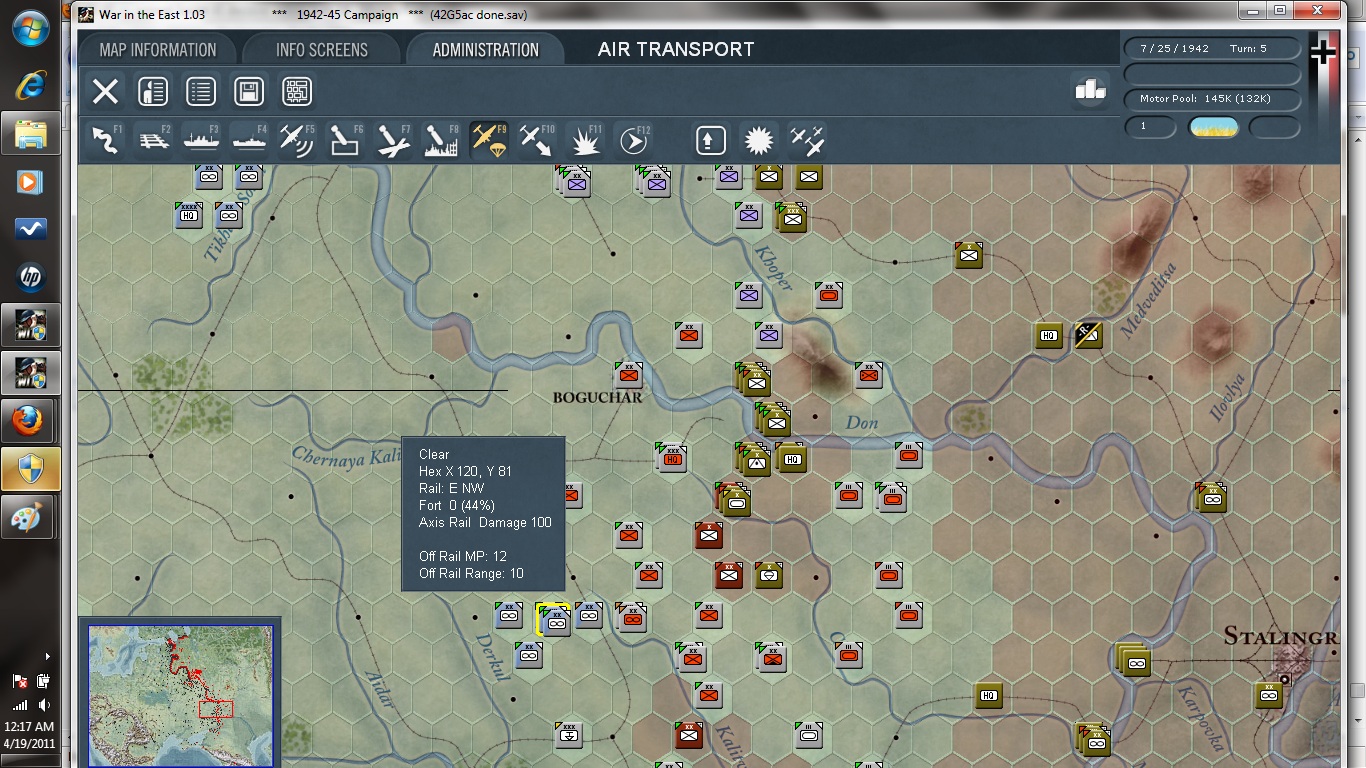
Task: Open Windows Explorer folder in taskbar
Action: pyautogui.click(x=30, y=133)
